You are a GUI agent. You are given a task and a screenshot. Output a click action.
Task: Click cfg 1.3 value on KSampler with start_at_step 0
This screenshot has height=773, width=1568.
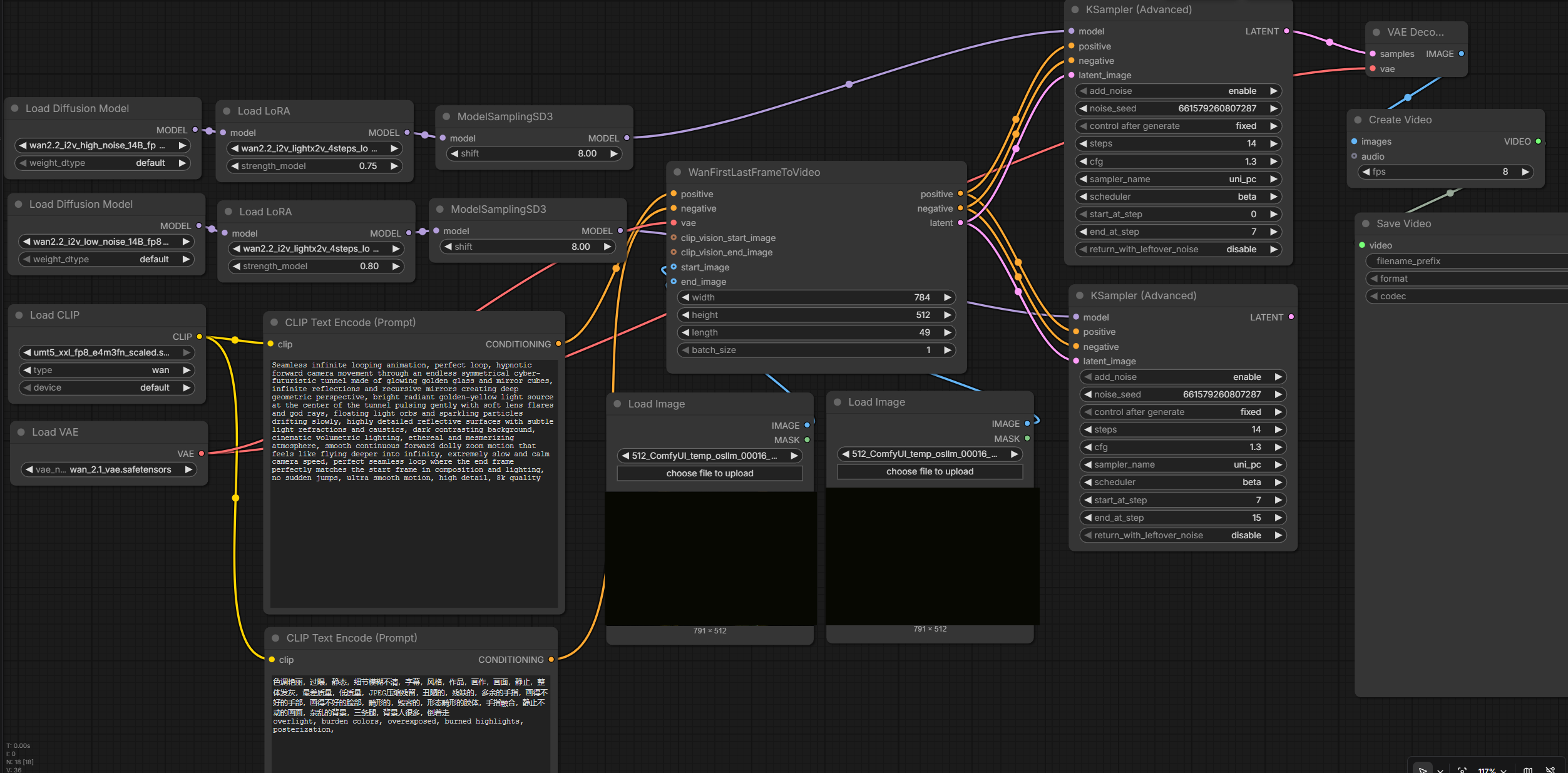(x=1179, y=161)
